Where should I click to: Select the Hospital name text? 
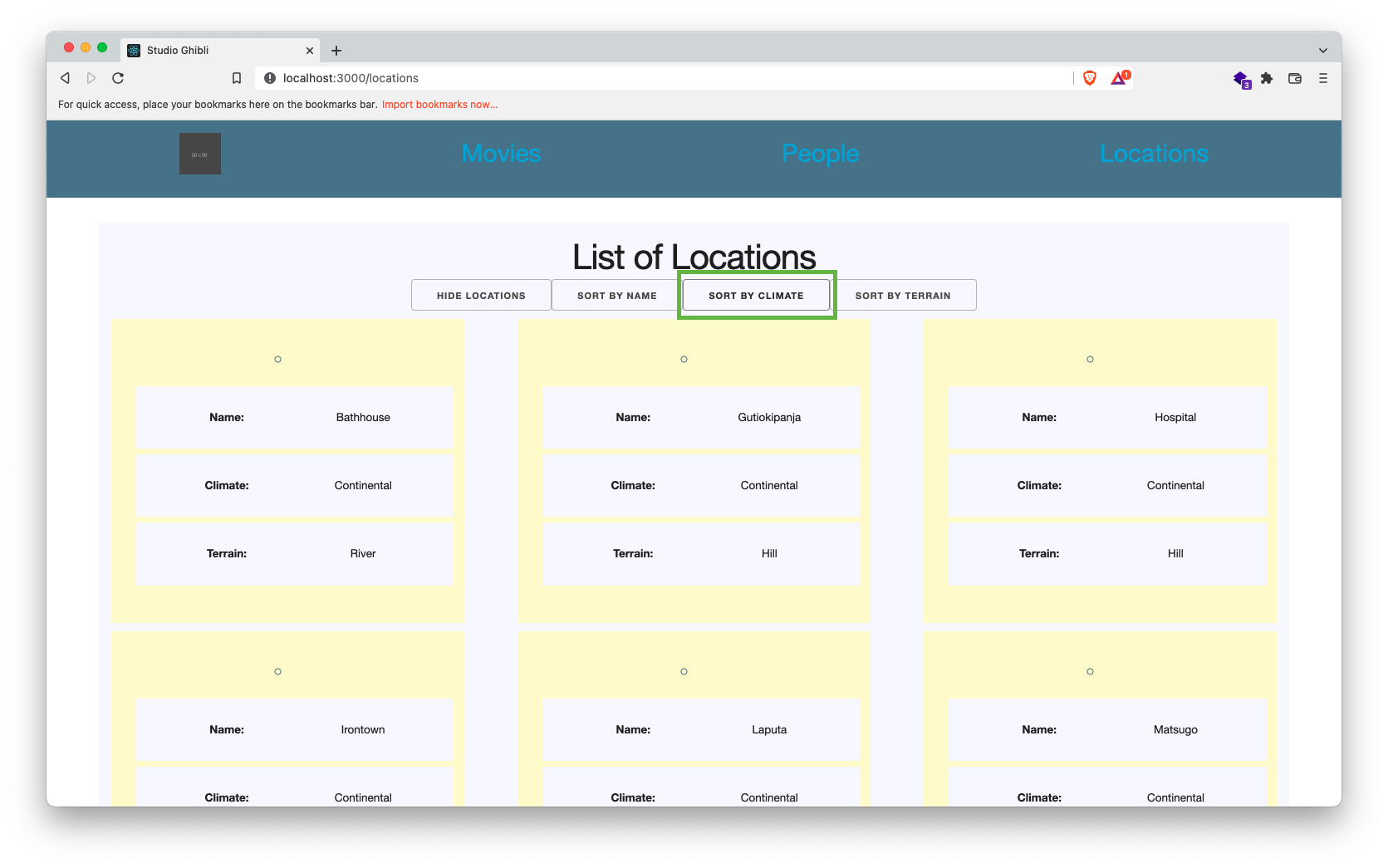[x=1175, y=417]
